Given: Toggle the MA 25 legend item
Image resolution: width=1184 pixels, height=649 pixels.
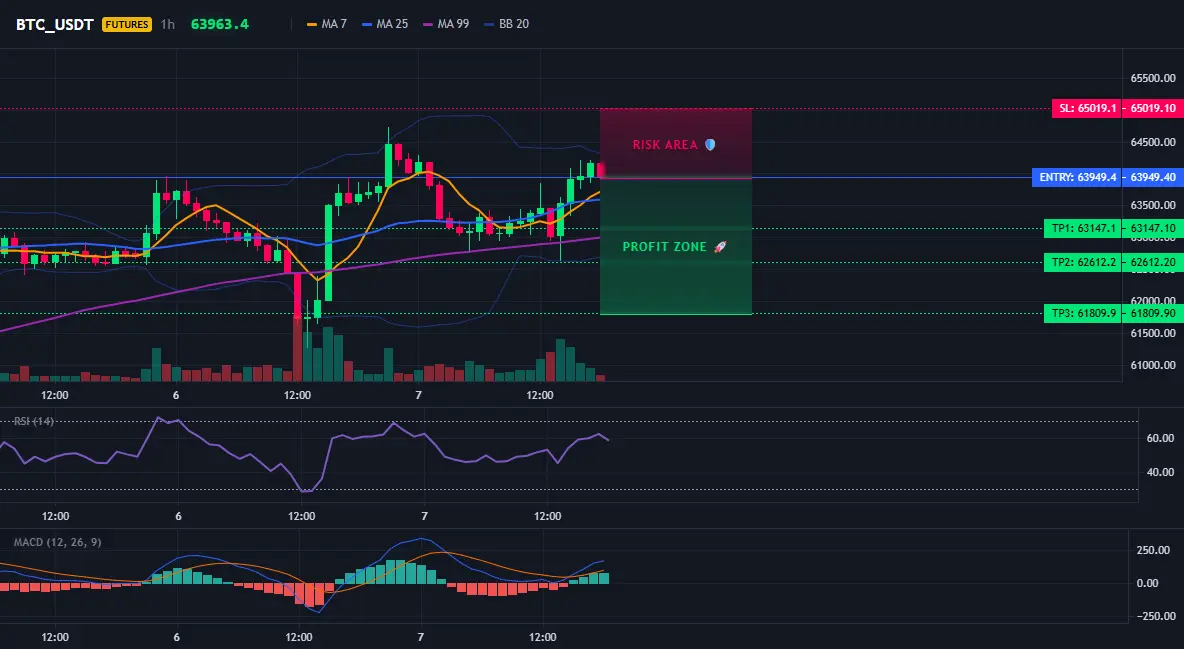Looking at the screenshot, I should click(x=385, y=24).
